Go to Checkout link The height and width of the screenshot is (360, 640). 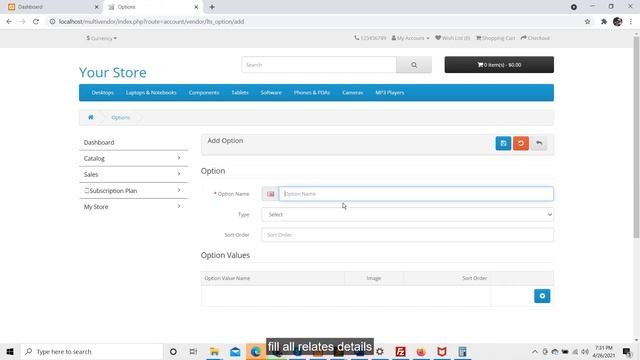tap(535, 38)
